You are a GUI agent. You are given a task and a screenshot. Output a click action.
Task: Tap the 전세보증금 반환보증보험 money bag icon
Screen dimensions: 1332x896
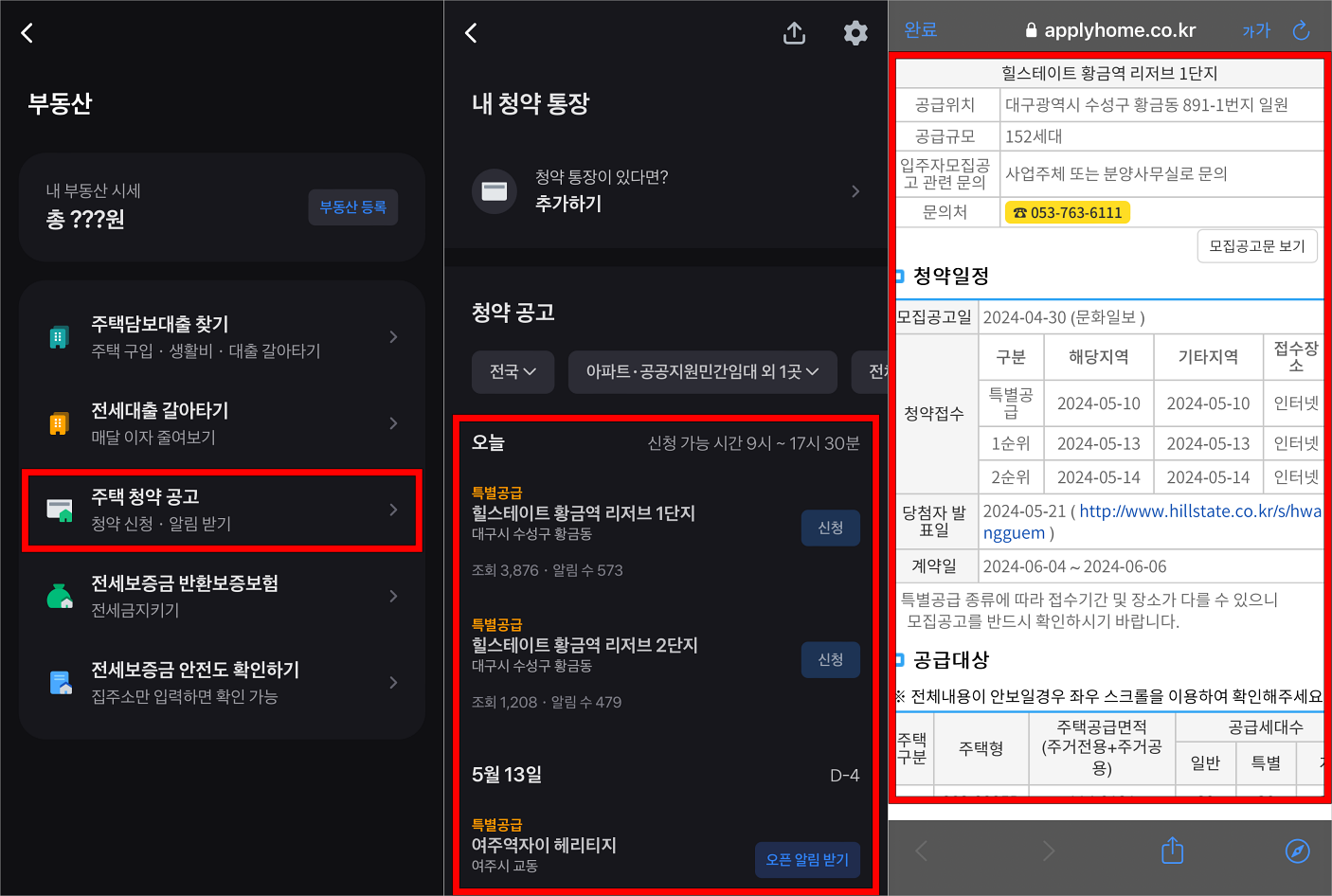(x=60, y=596)
